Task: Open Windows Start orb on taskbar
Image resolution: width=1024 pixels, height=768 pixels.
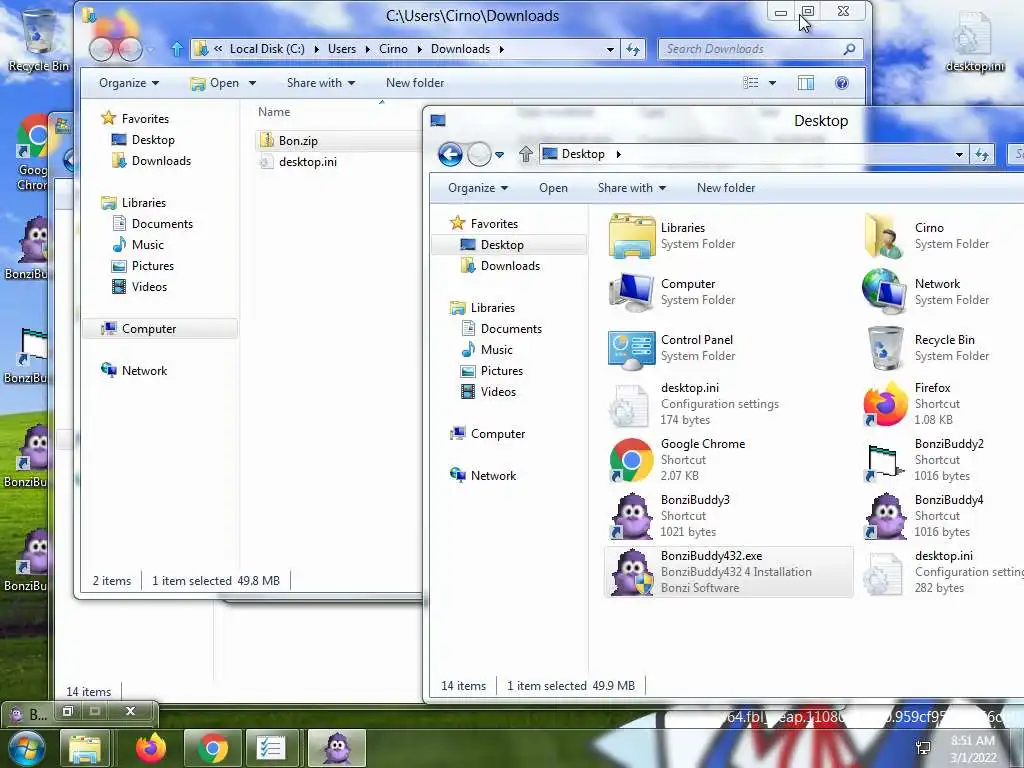Action: click(25, 748)
